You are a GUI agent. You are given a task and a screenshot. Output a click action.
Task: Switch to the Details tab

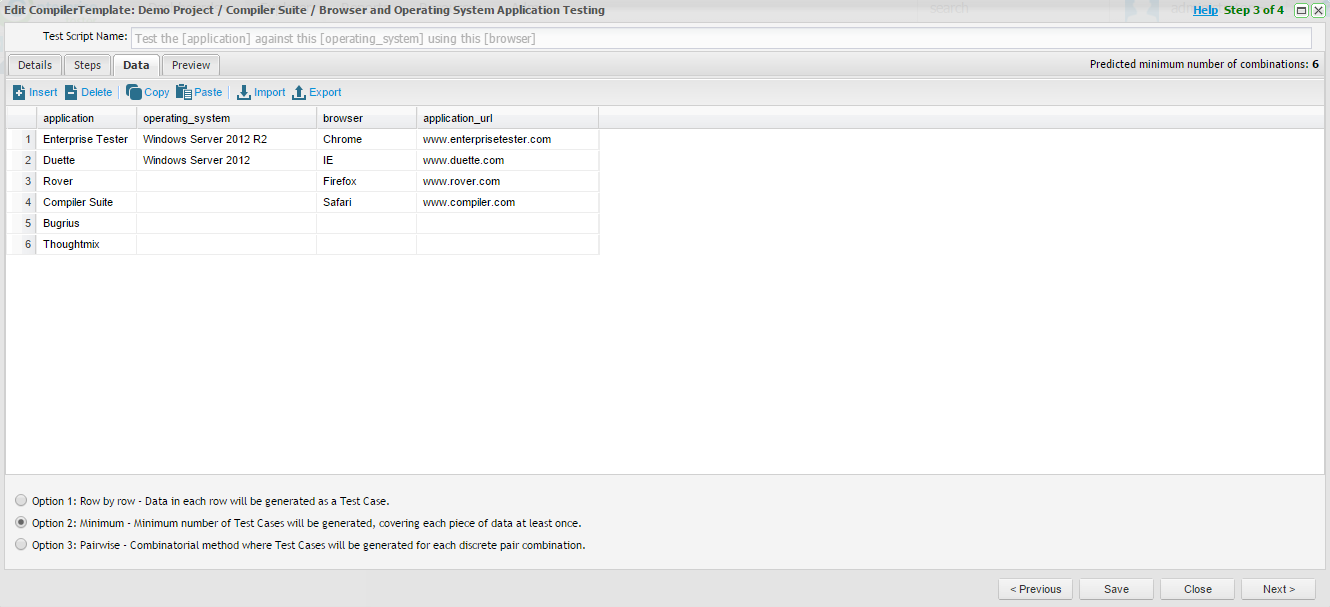coord(35,65)
